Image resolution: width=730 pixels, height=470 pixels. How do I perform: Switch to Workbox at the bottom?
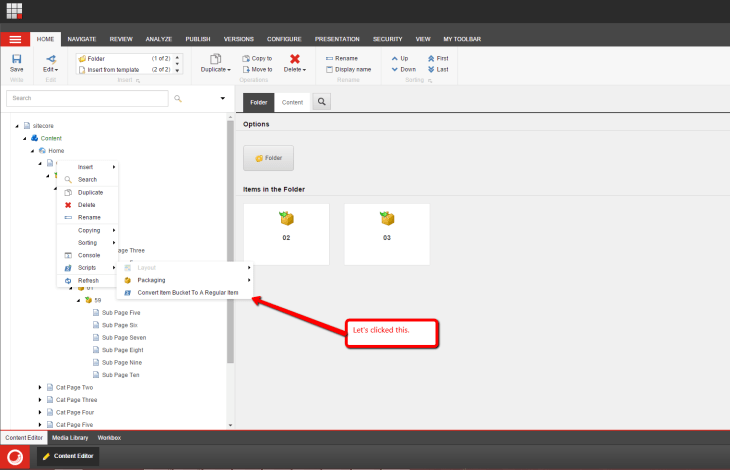[109, 438]
